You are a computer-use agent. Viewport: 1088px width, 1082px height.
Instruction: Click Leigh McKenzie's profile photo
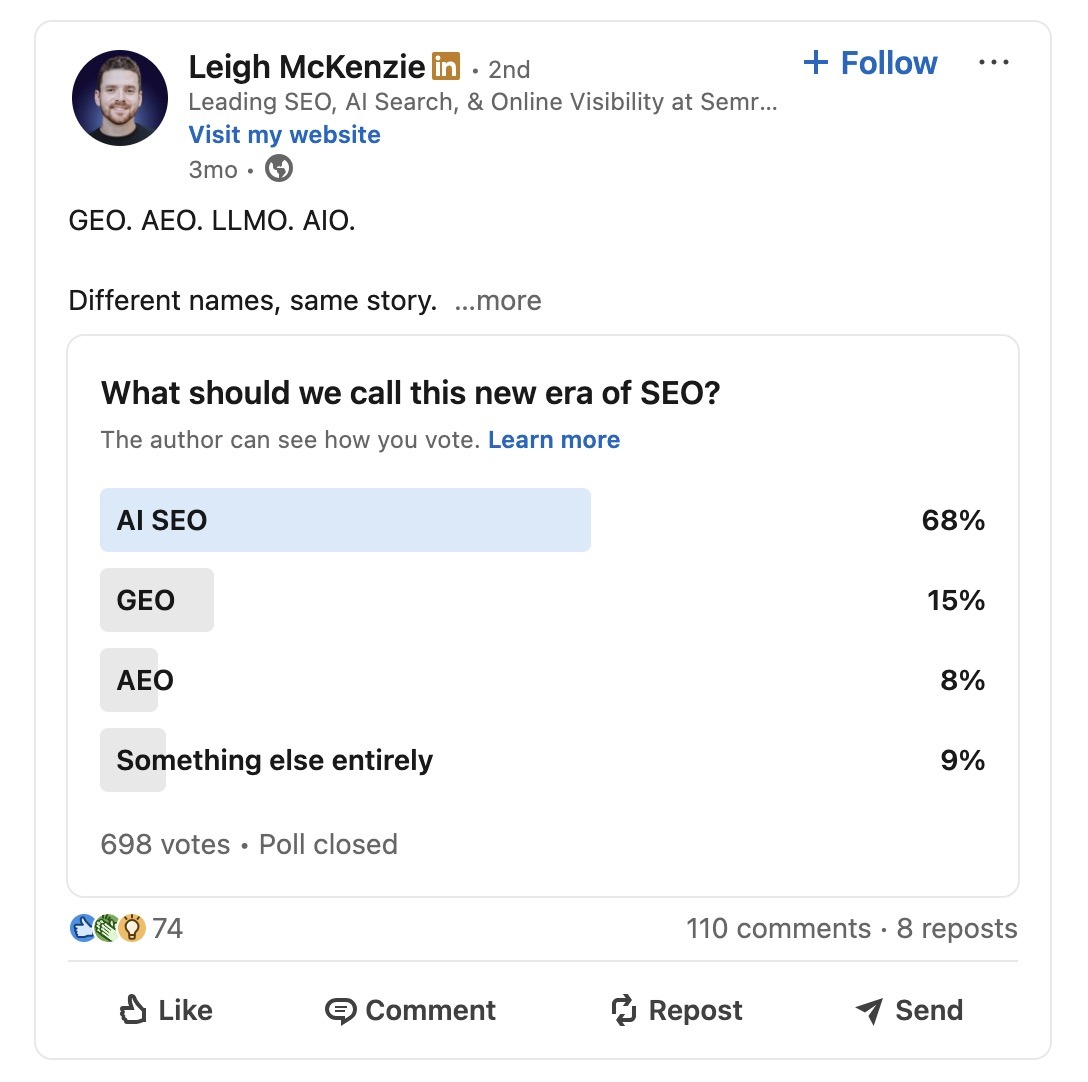coord(120,98)
